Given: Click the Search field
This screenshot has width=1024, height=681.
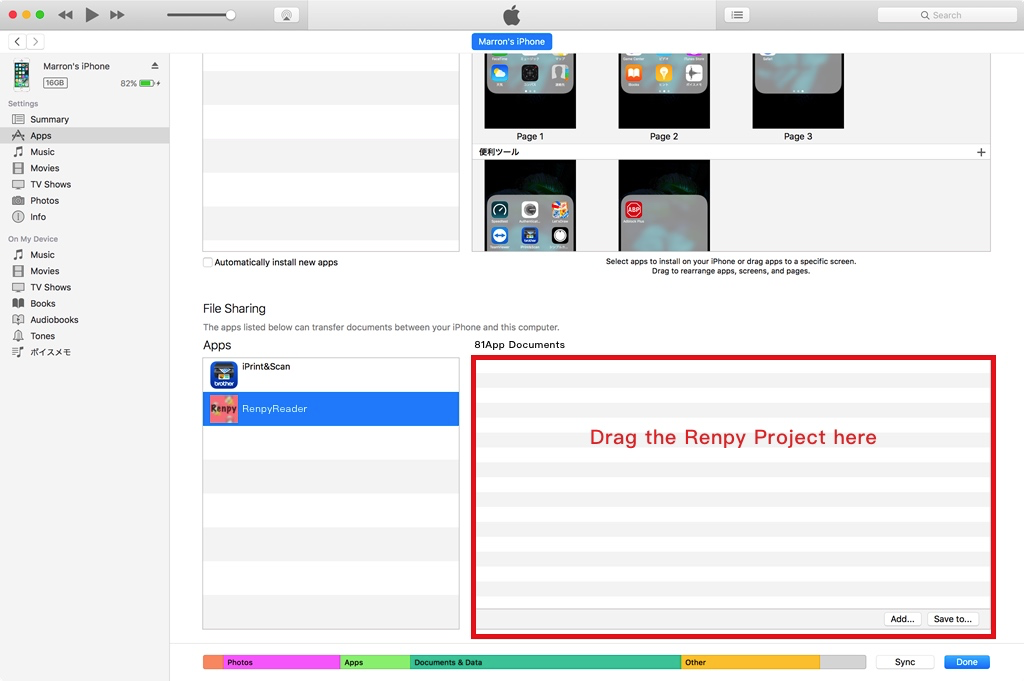Looking at the screenshot, I should coord(946,15).
